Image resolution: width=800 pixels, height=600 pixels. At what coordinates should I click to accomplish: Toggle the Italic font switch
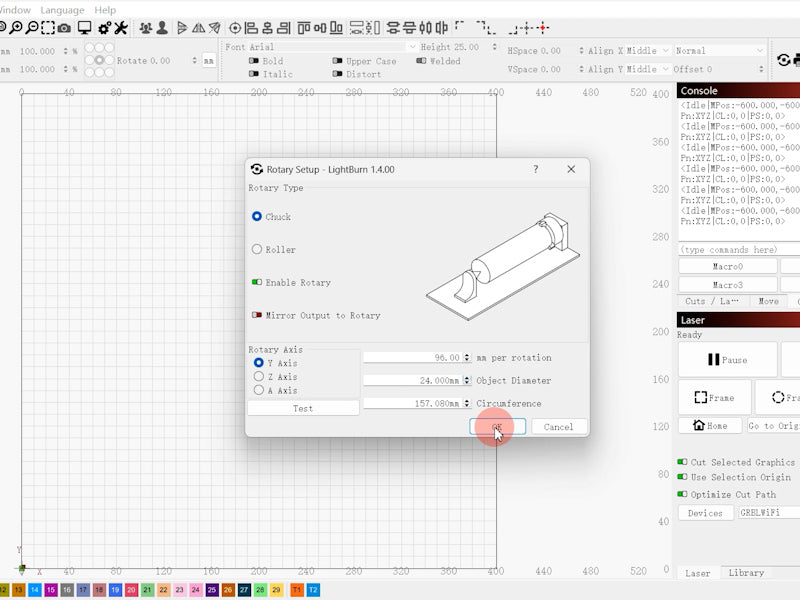[x=254, y=73]
